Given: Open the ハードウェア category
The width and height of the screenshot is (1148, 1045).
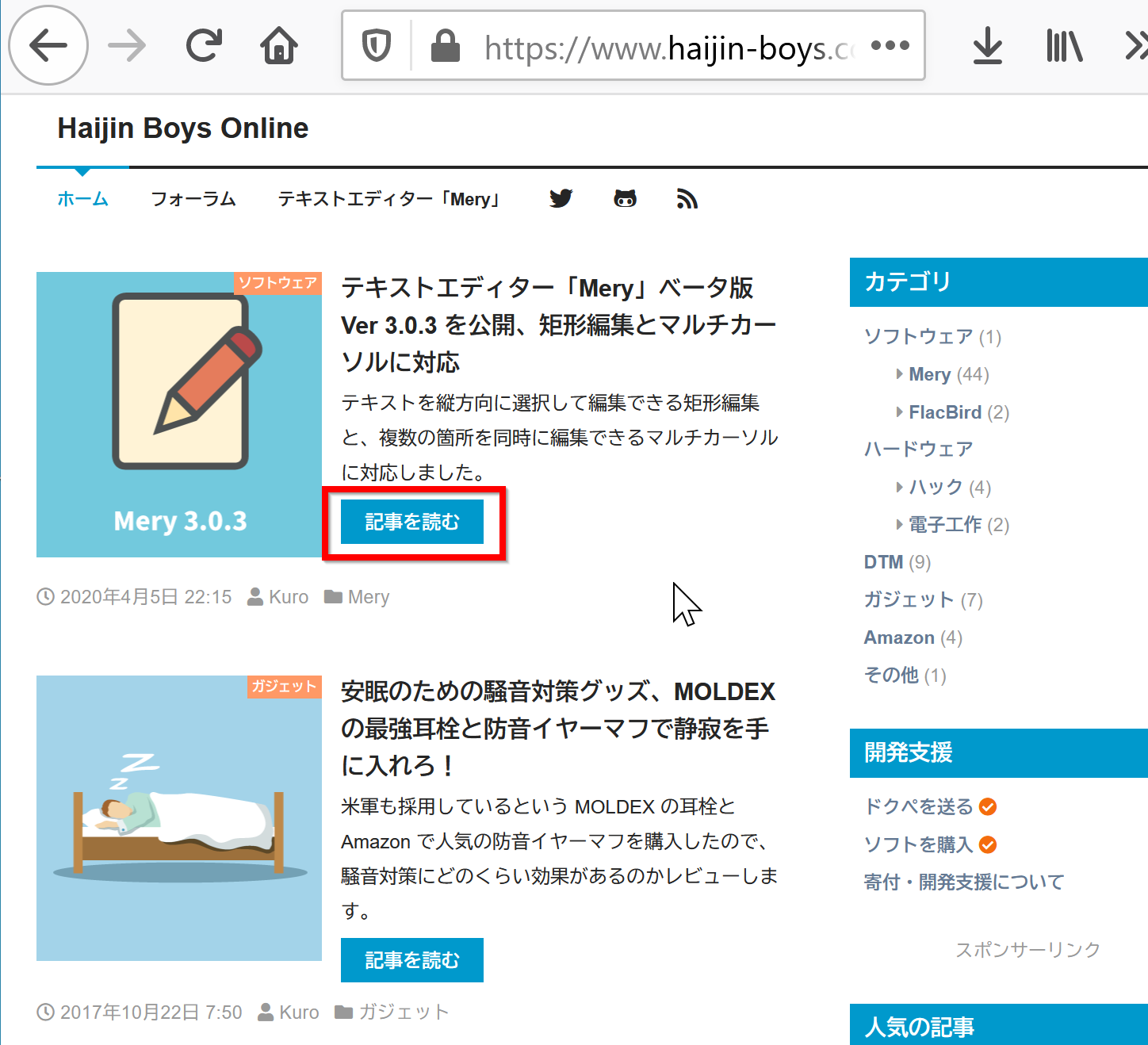Looking at the screenshot, I should tap(918, 450).
